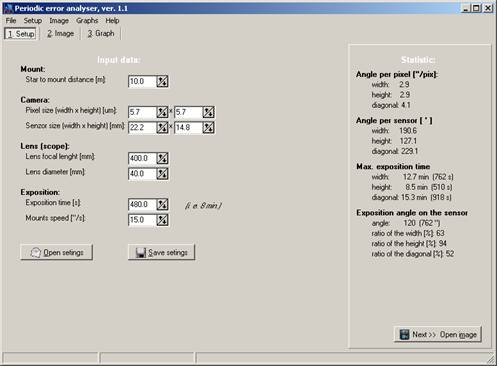Screen dimensions: 497x366
Task: Click the 'Camera:' section label
Action: (x=35, y=100)
